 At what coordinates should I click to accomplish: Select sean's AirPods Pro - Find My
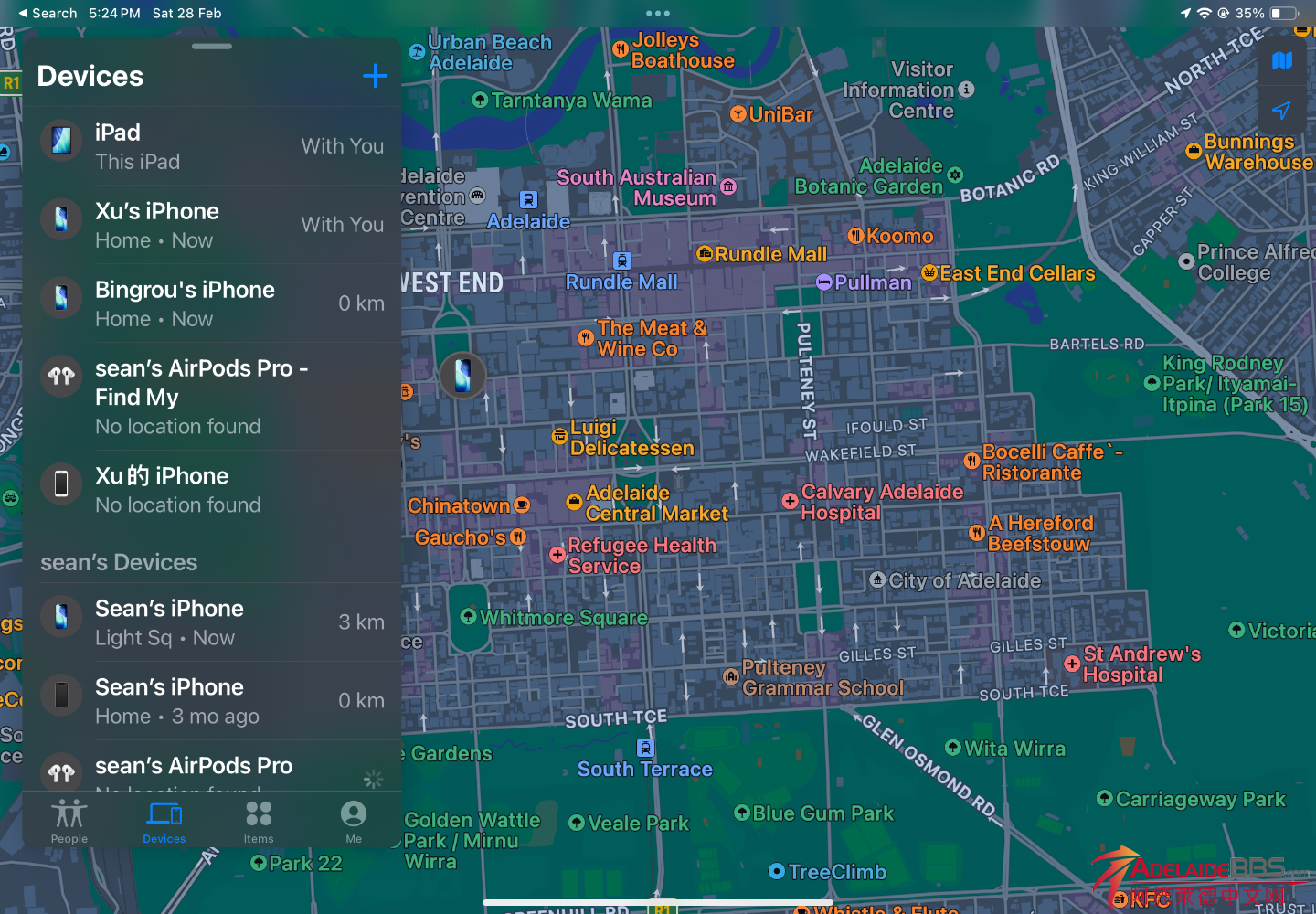coord(212,397)
